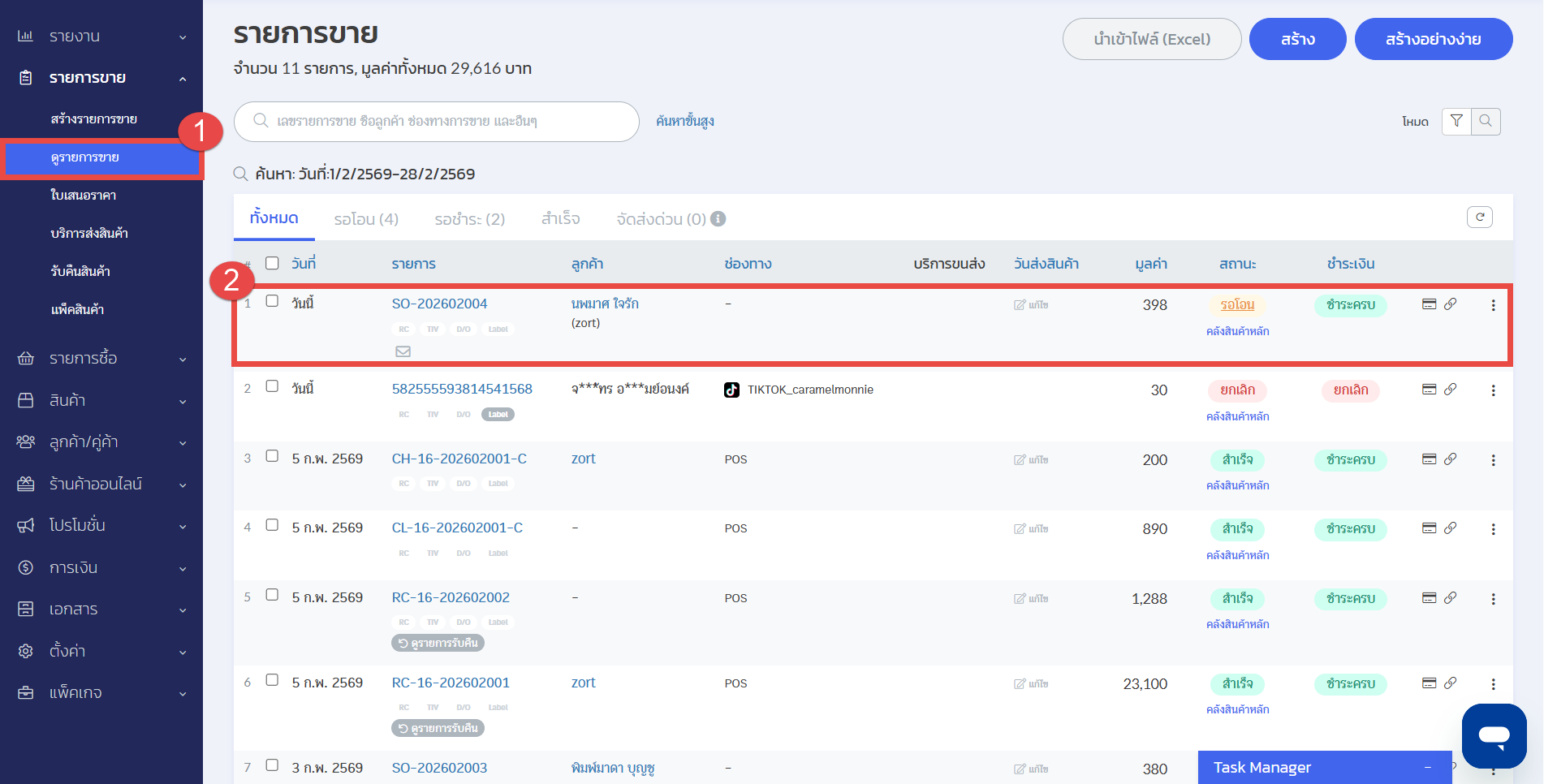
Task: Switch to the รอโอน (4) tab
Action: pos(366,219)
